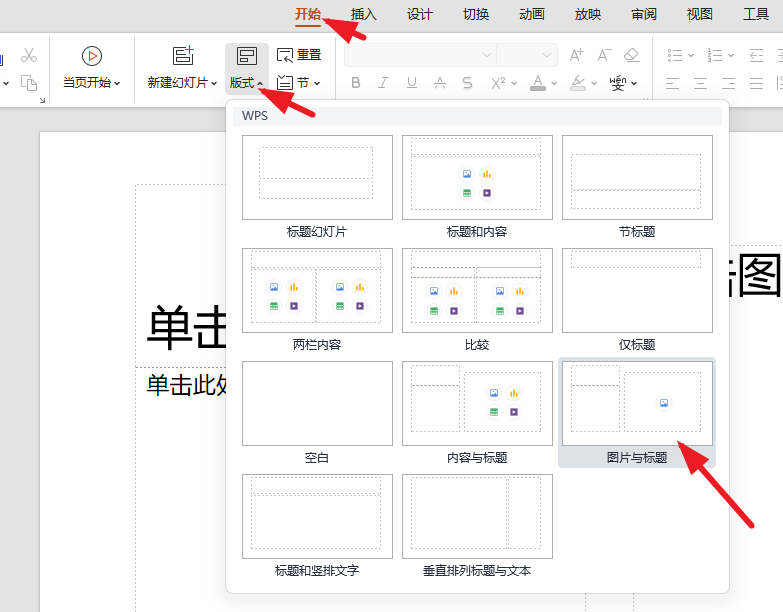Apply font color with A icon
The width and height of the screenshot is (783, 612).
pyautogui.click(x=538, y=83)
